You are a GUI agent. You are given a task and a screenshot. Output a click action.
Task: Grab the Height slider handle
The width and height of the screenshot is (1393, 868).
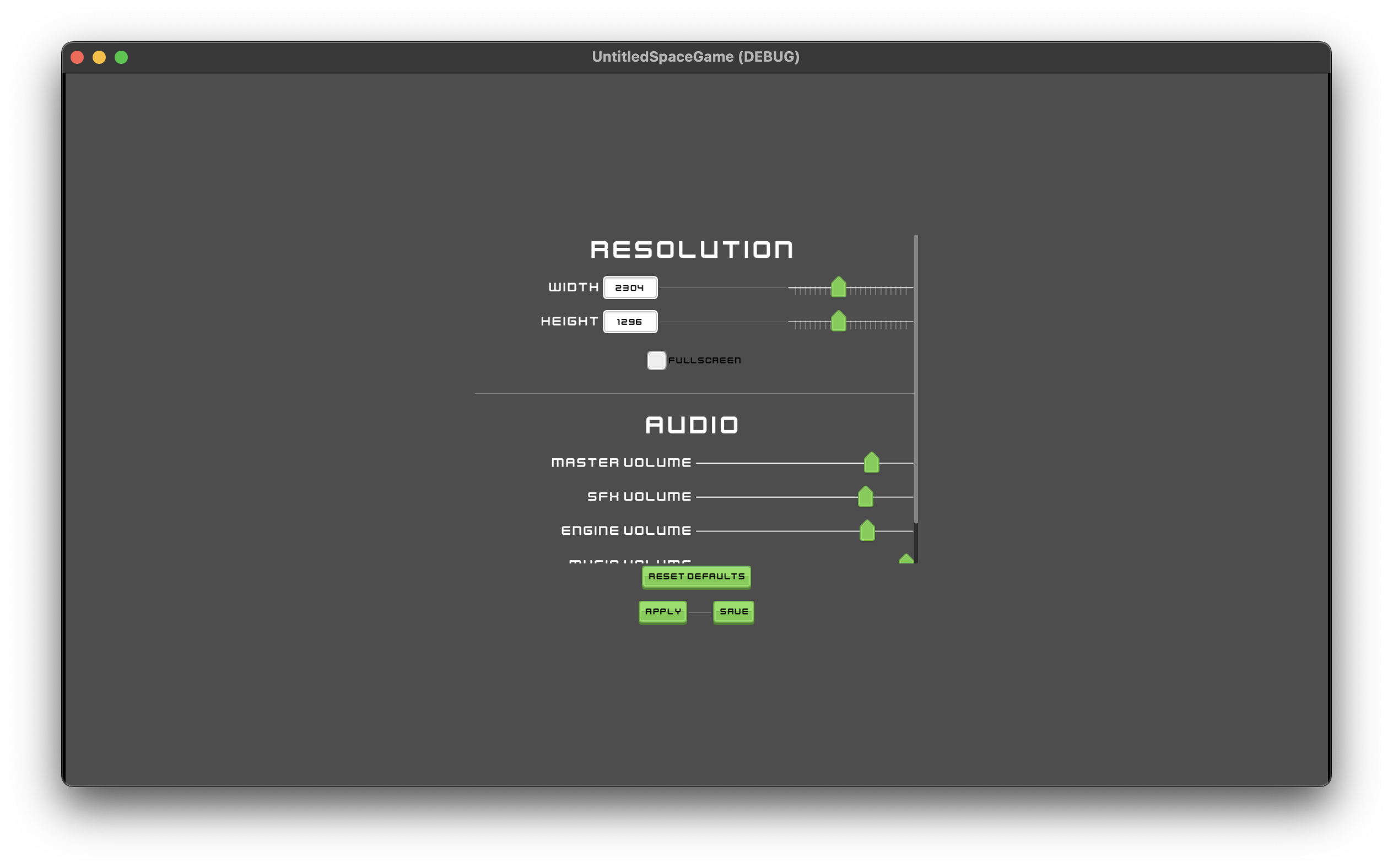tap(838, 321)
